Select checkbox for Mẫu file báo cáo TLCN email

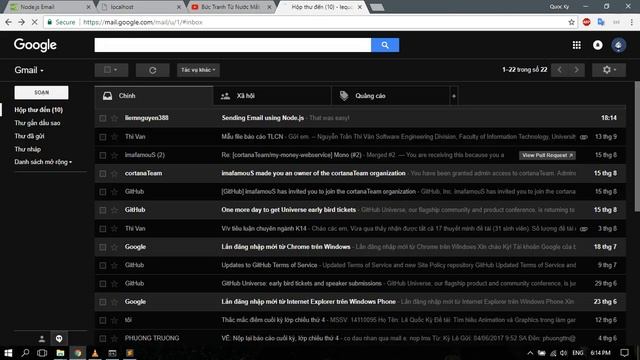[x=102, y=137]
